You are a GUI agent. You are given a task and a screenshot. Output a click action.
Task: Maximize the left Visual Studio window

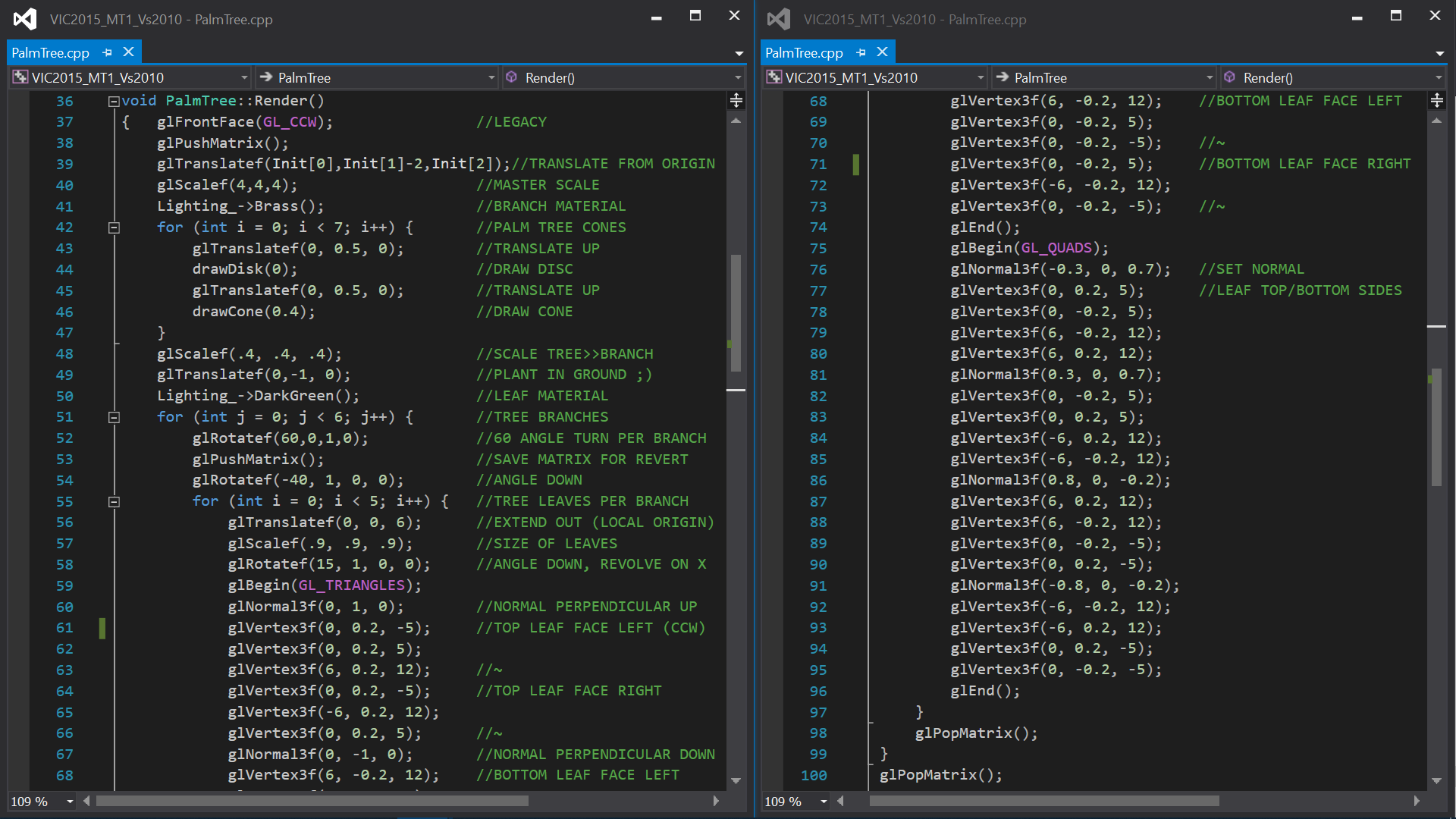pos(695,16)
